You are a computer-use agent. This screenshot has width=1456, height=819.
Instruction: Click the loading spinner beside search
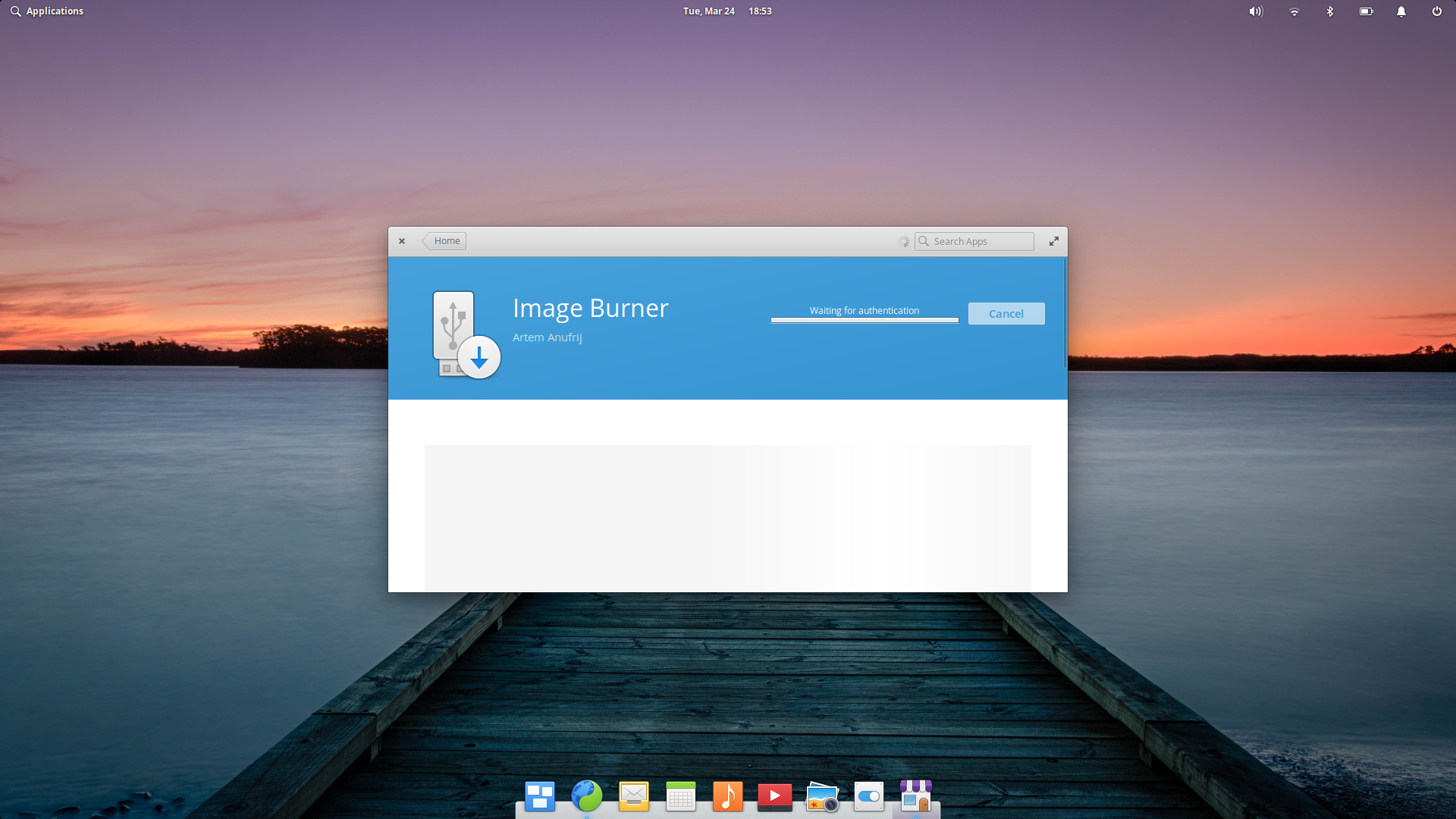[904, 241]
